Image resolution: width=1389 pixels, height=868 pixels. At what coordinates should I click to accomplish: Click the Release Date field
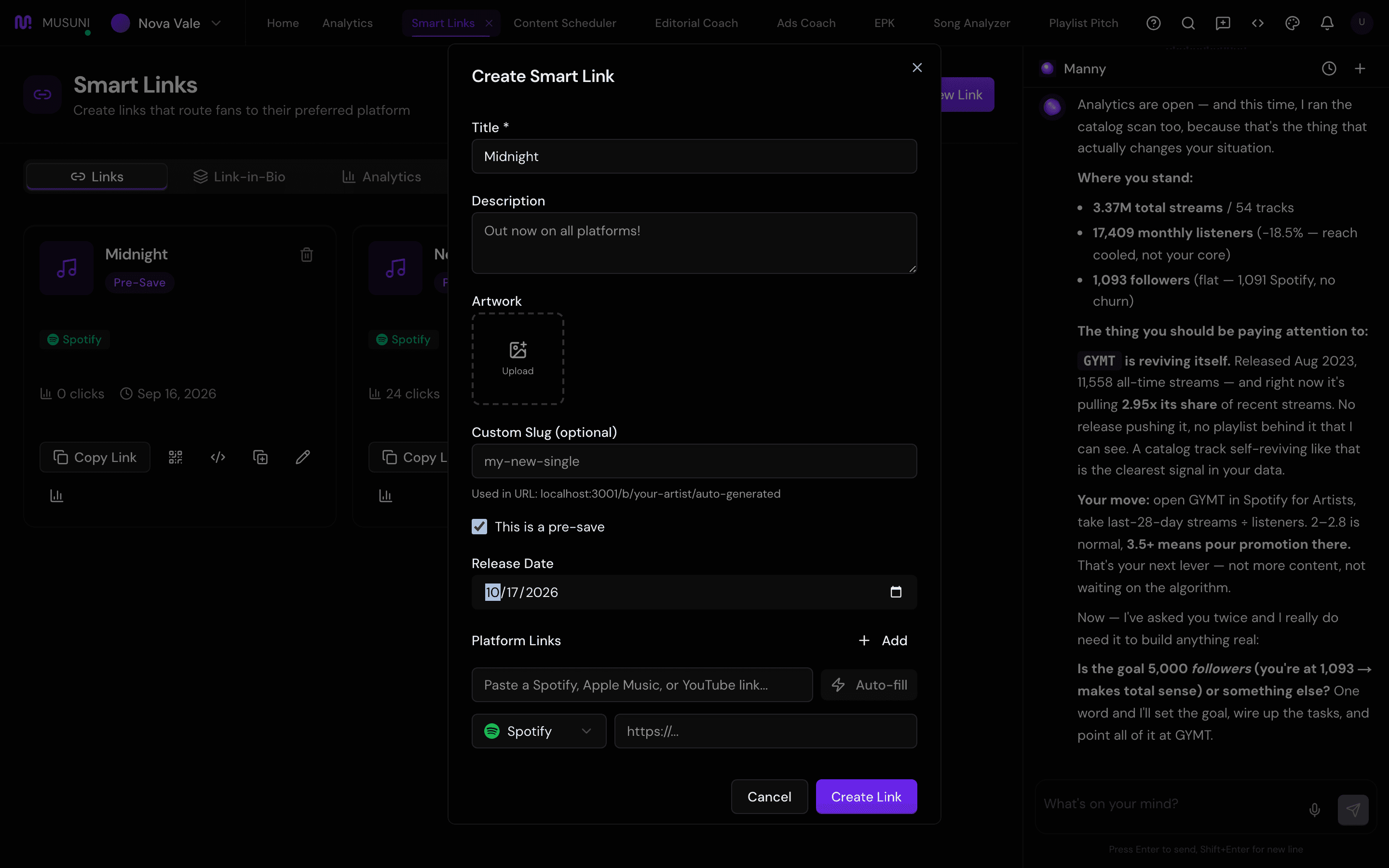[x=694, y=592]
